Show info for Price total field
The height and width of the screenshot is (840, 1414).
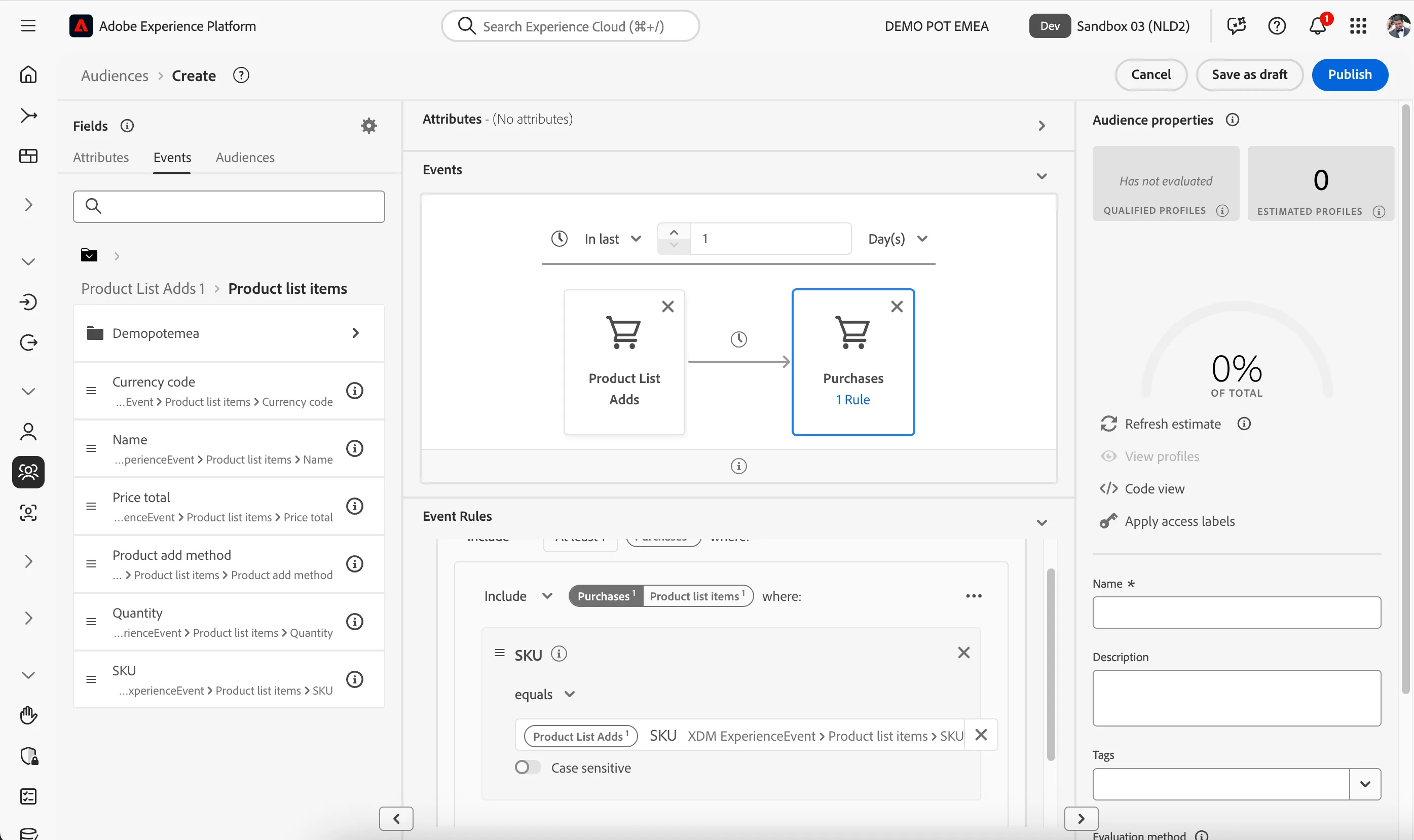(x=355, y=506)
